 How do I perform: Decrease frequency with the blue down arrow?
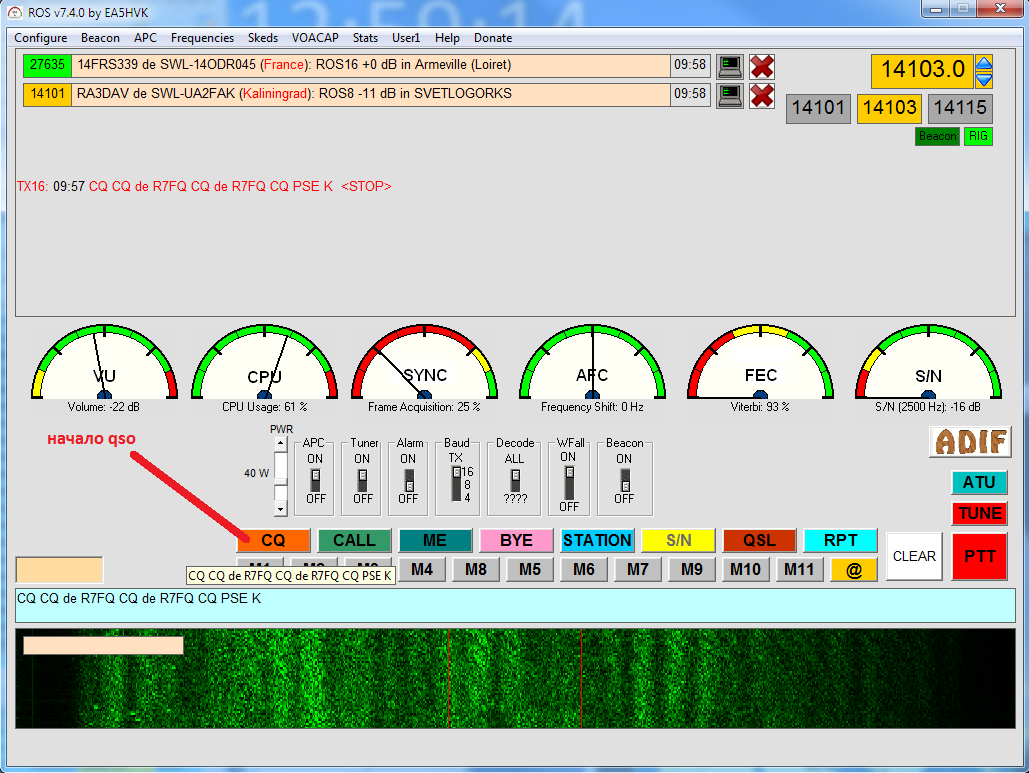pos(984,79)
